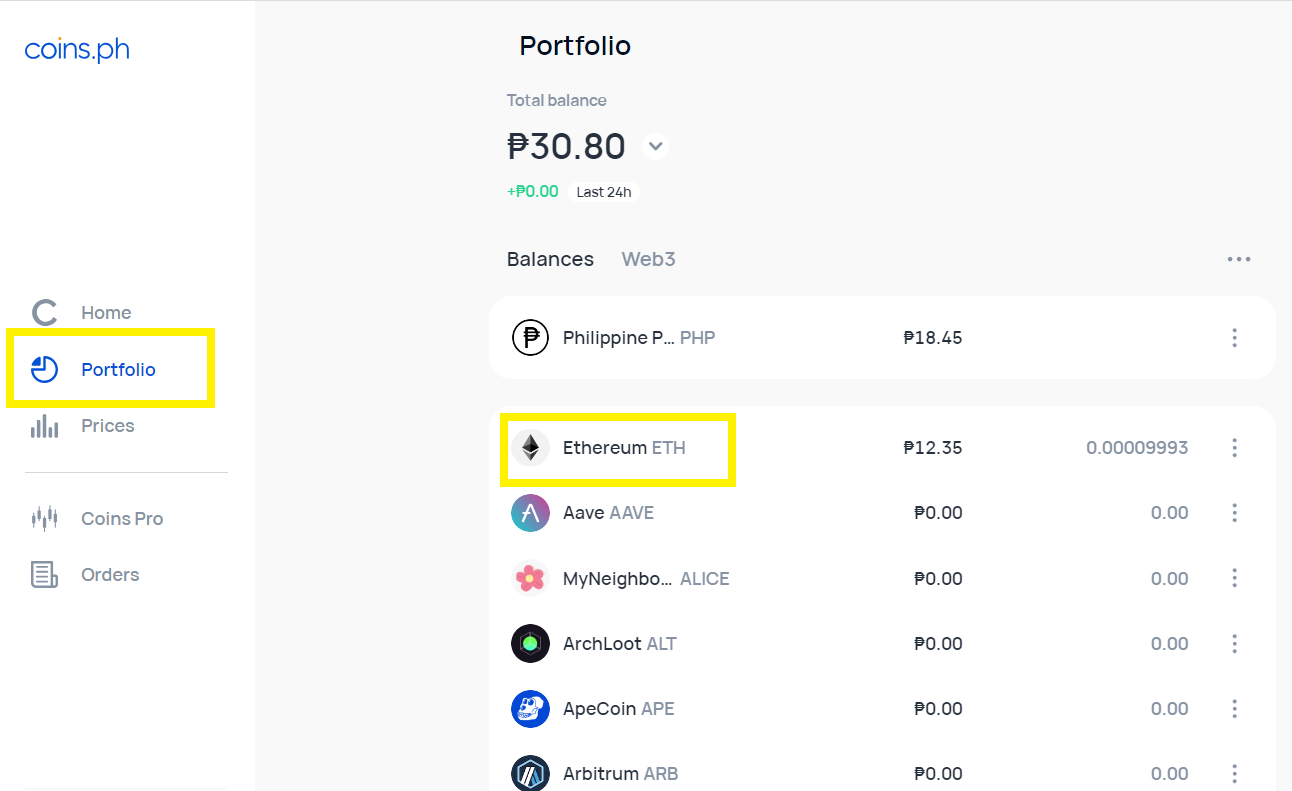This screenshot has height=791, width=1292.
Task: Click the Aave token logo
Action: pyautogui.click(x=530, y=512)
